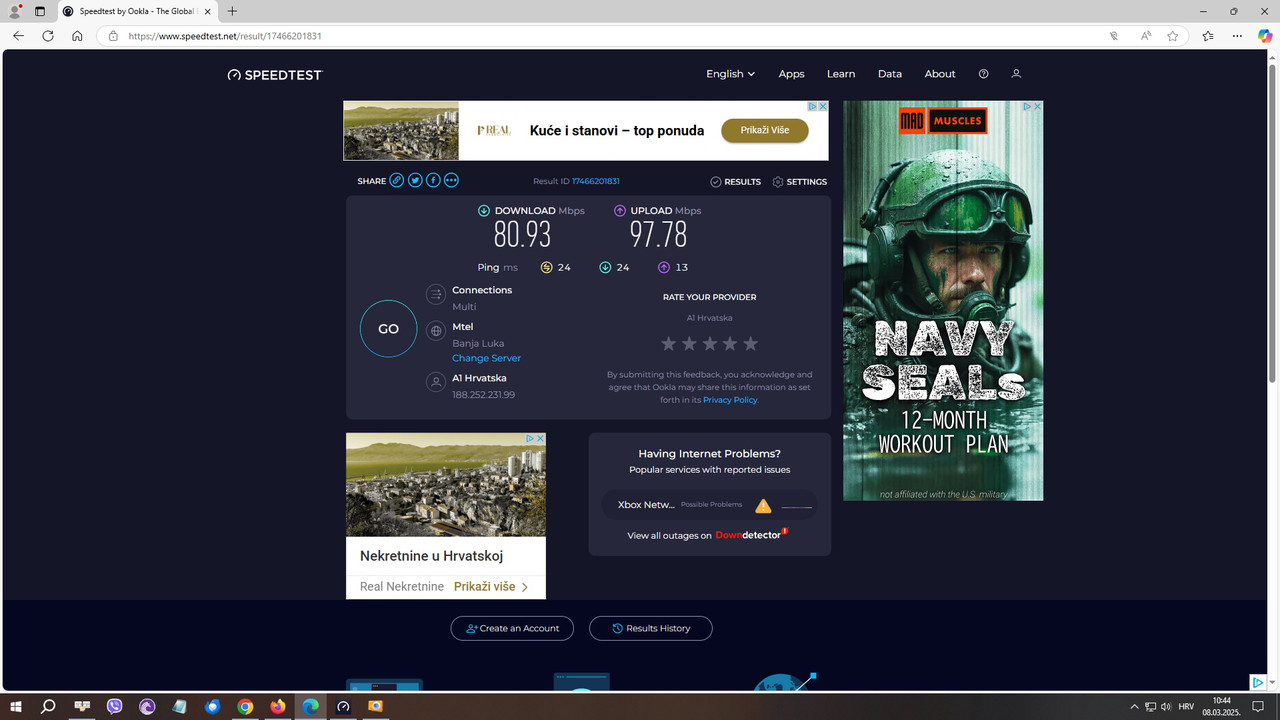The image size is (1280, 720).
Task: Open Windows Start menu
Action: pos(16,706)
